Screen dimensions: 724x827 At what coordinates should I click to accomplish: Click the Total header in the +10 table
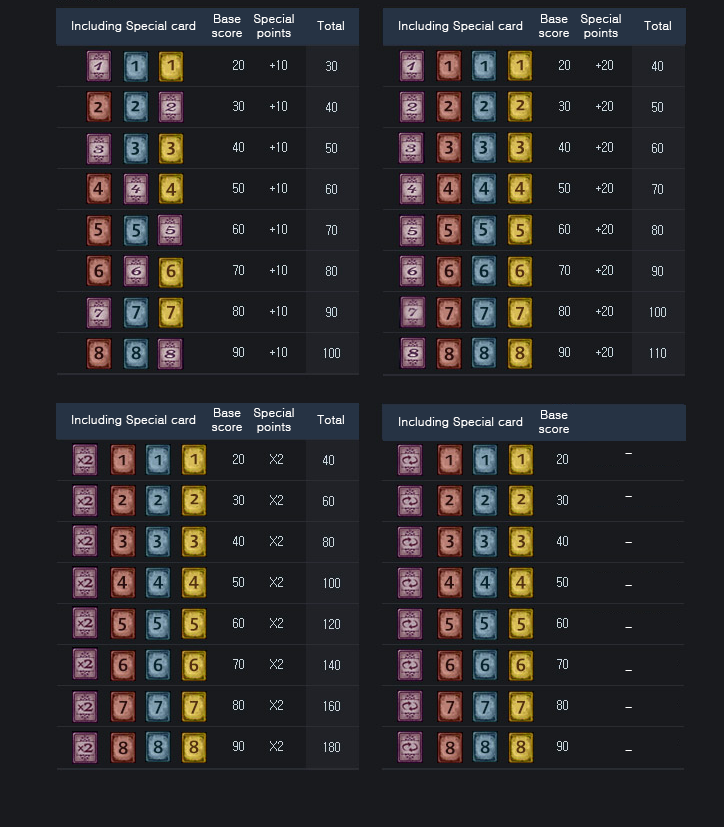point(331,26)
